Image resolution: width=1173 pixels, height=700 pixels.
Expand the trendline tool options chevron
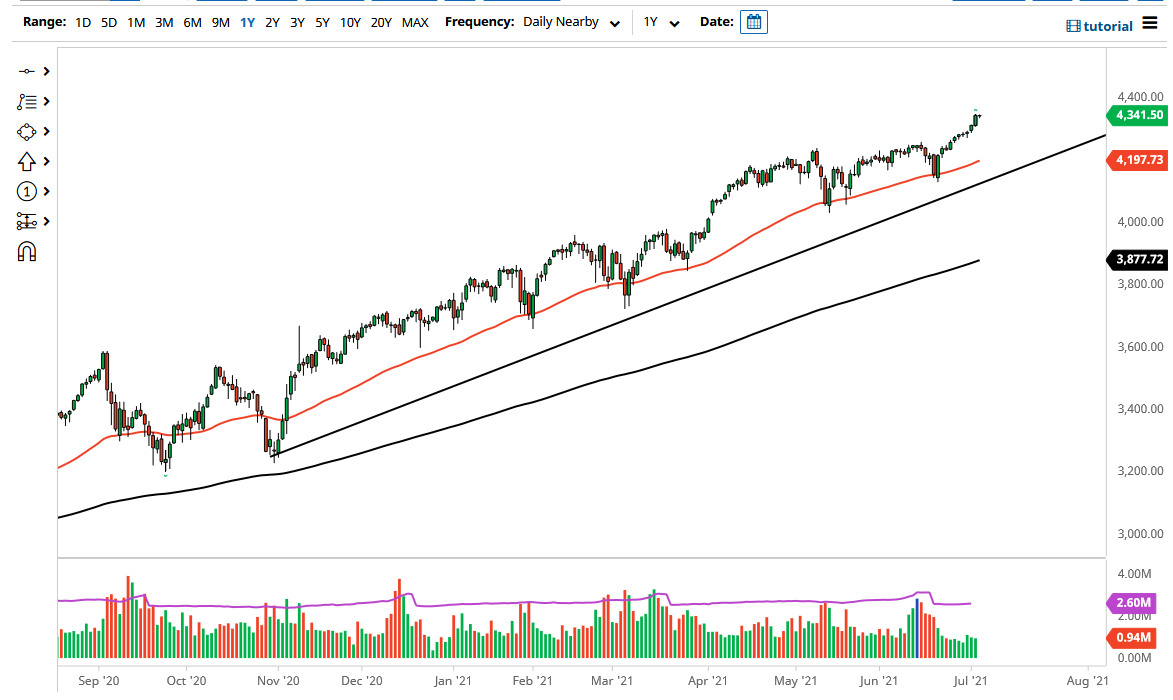pos(44,71)
